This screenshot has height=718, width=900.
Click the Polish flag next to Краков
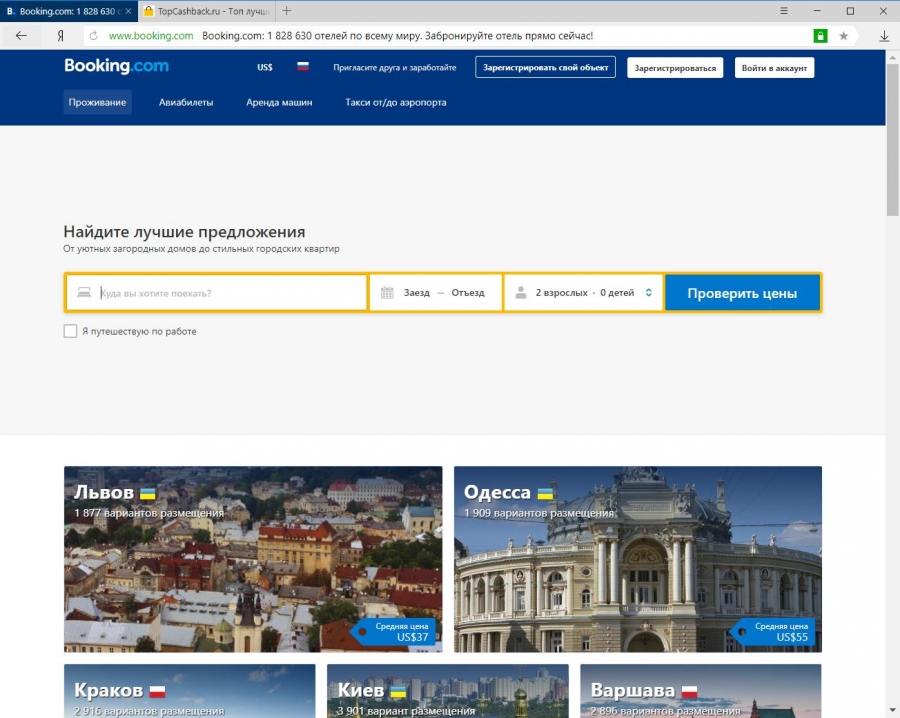[157, 691]
